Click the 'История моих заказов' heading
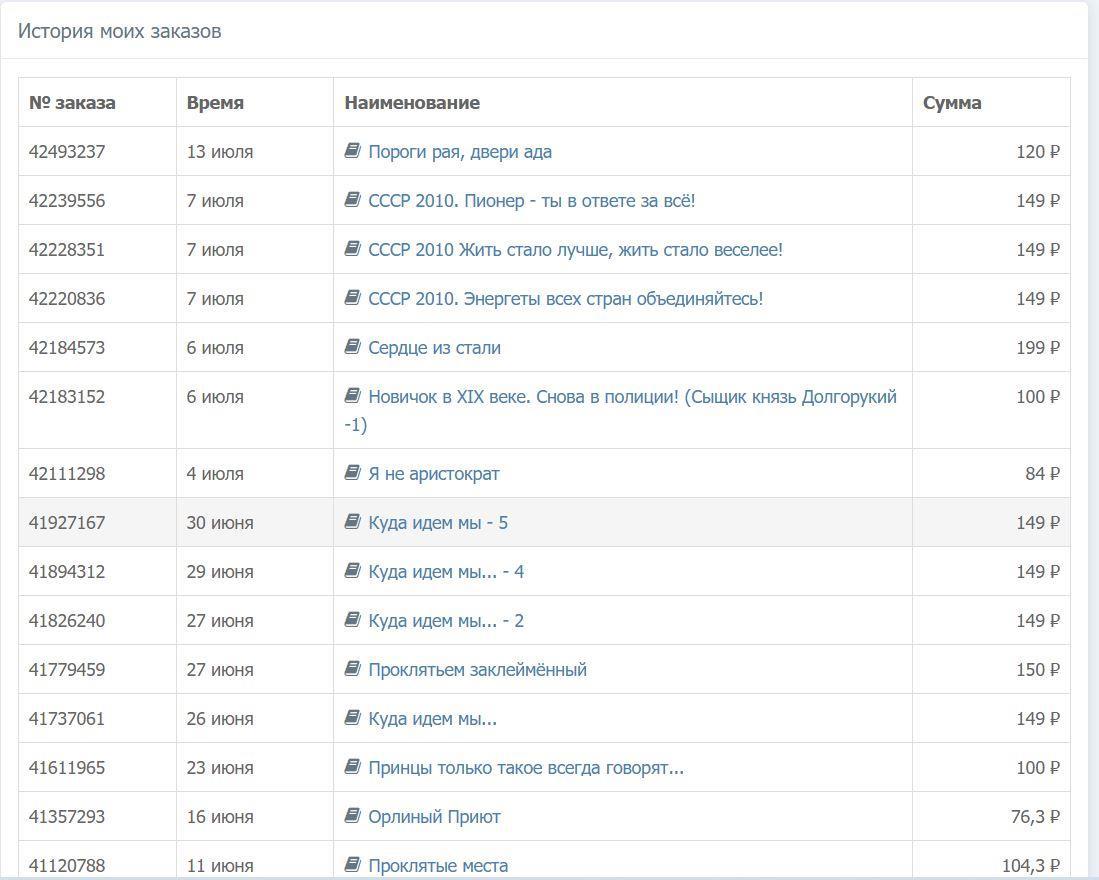The image size is (1099, 880). 120,31
